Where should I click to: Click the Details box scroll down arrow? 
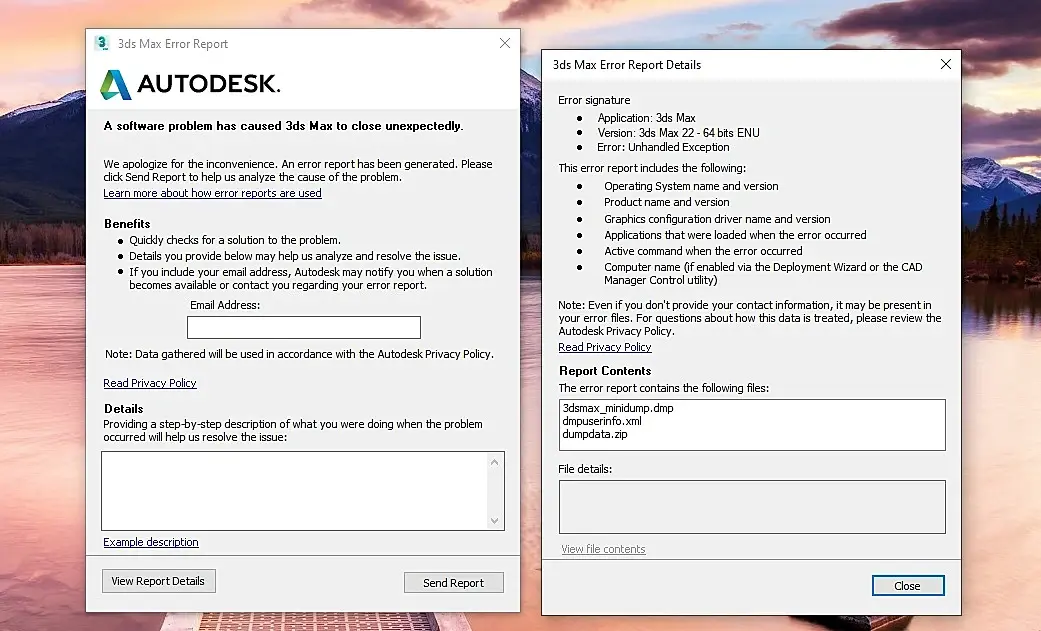[495, 521]
